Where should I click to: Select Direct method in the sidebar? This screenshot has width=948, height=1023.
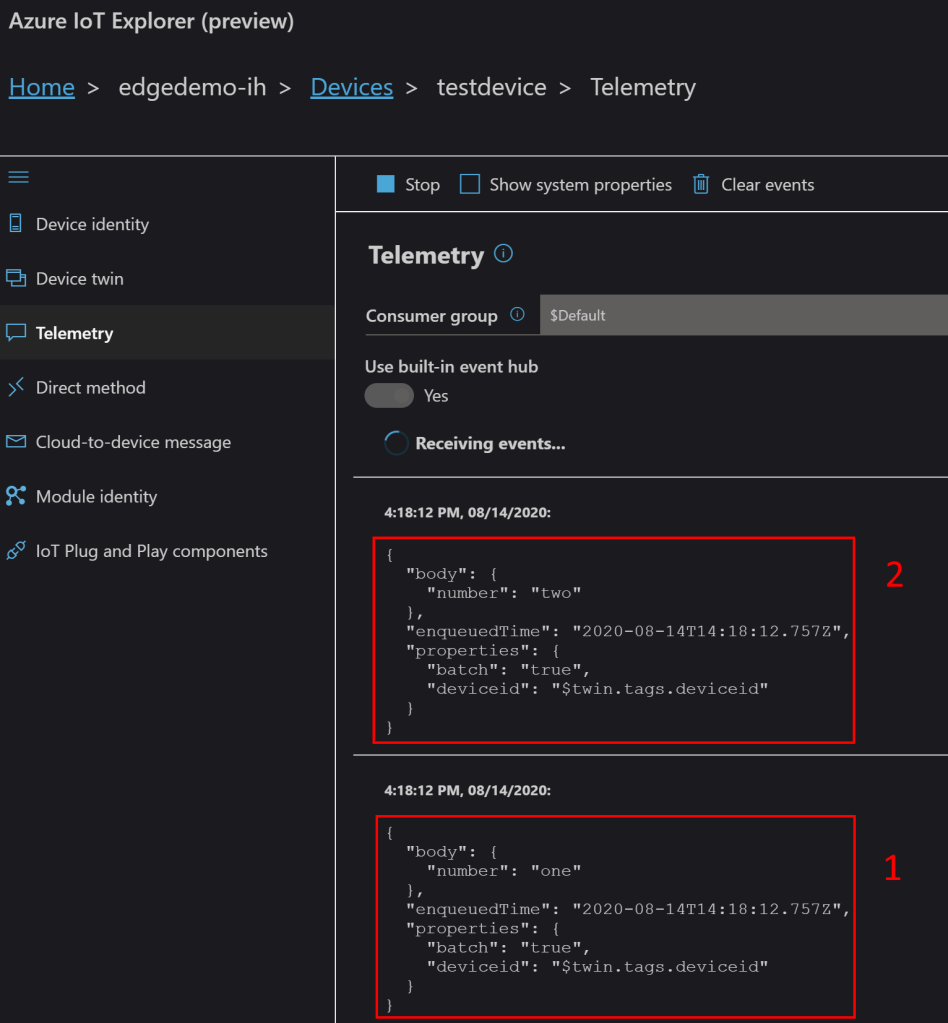(91, 387)
